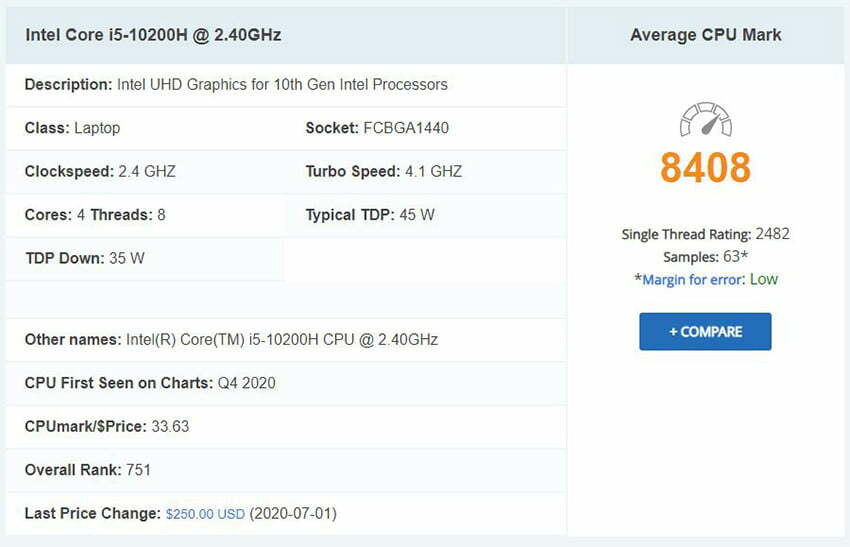This screenshot has width=850, height=547.
Task: Click the + COMPARE button
Action: click(705, 331)
